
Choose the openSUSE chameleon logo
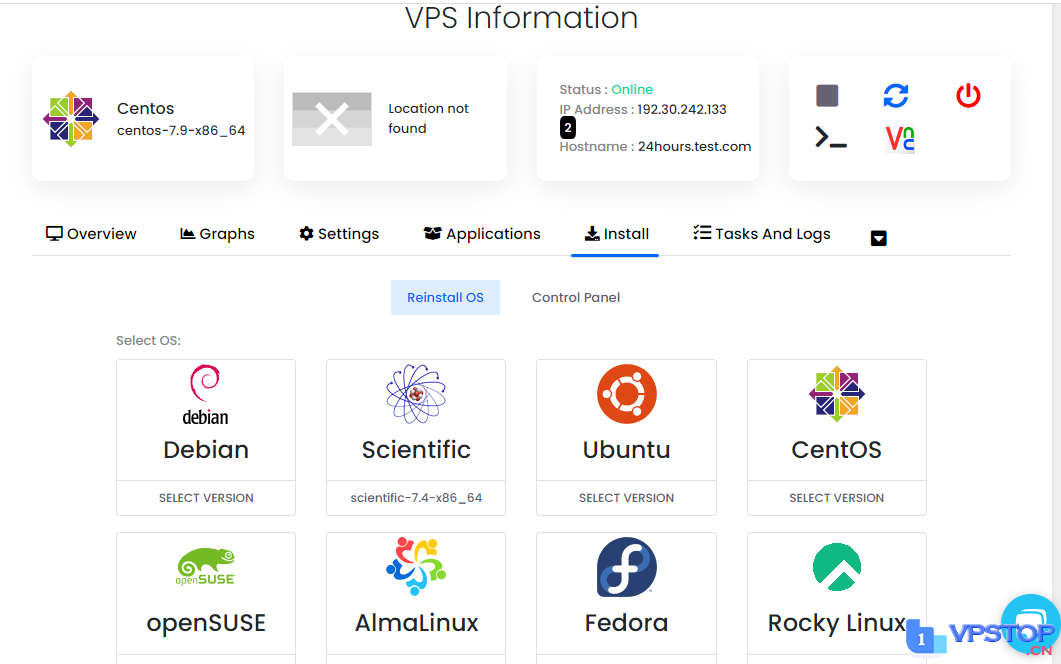(206, 567)
